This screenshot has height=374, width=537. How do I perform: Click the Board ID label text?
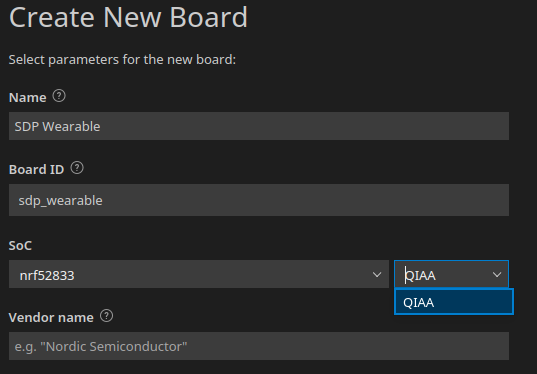click(36, 170)
